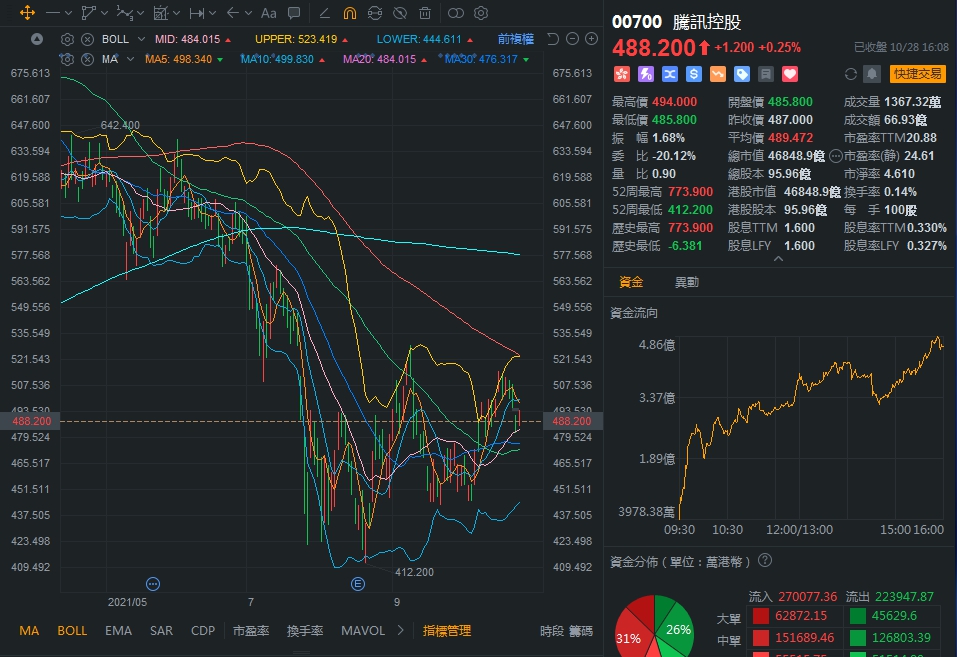The width and height of the screenshot is (957, 657).
Task: Open BOLL indicator settings gear
Action: coord(67,39)
